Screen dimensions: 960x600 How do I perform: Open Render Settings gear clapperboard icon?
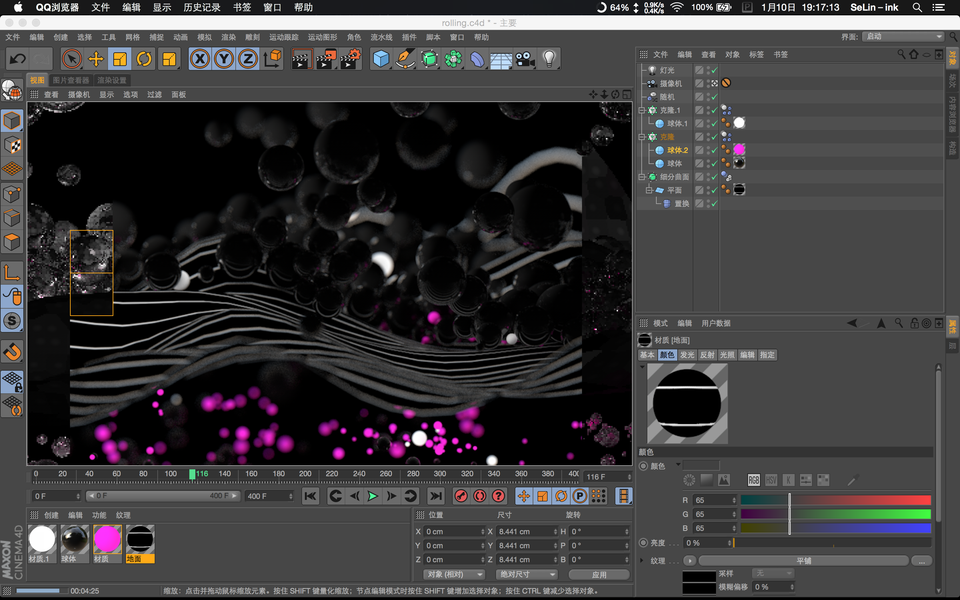click(351, 59)
